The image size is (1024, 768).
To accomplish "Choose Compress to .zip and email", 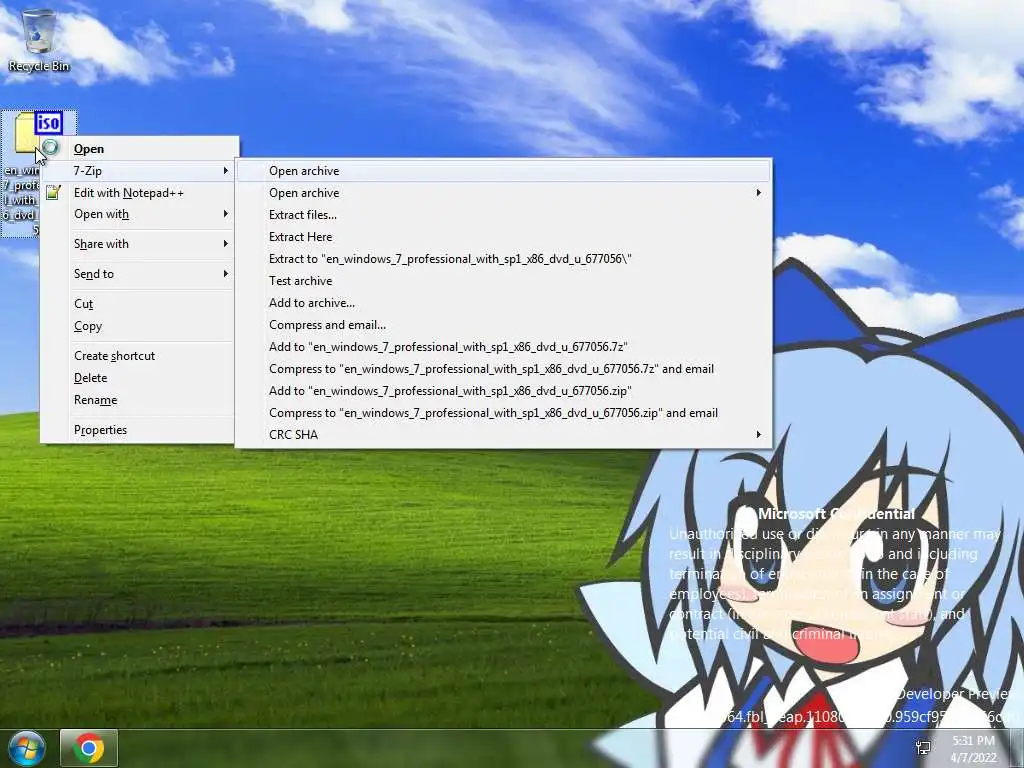I will 503,413.
